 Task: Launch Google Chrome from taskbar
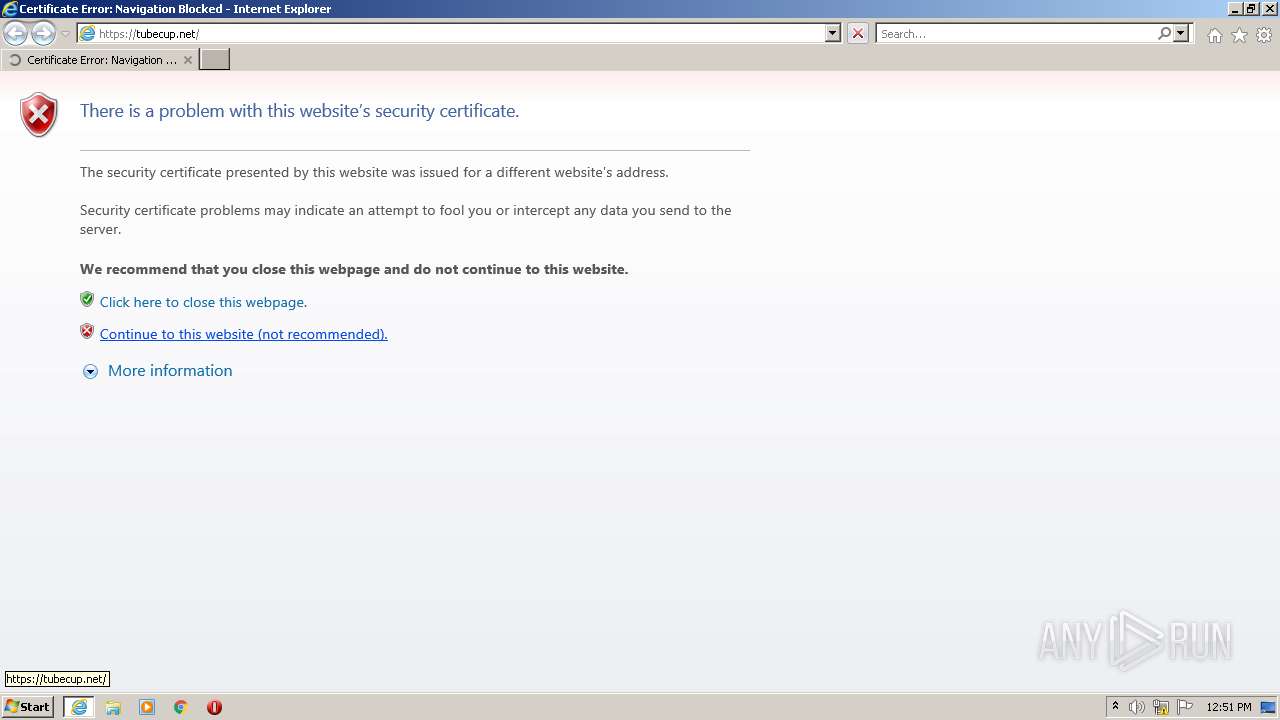click(x=181, y=707)
